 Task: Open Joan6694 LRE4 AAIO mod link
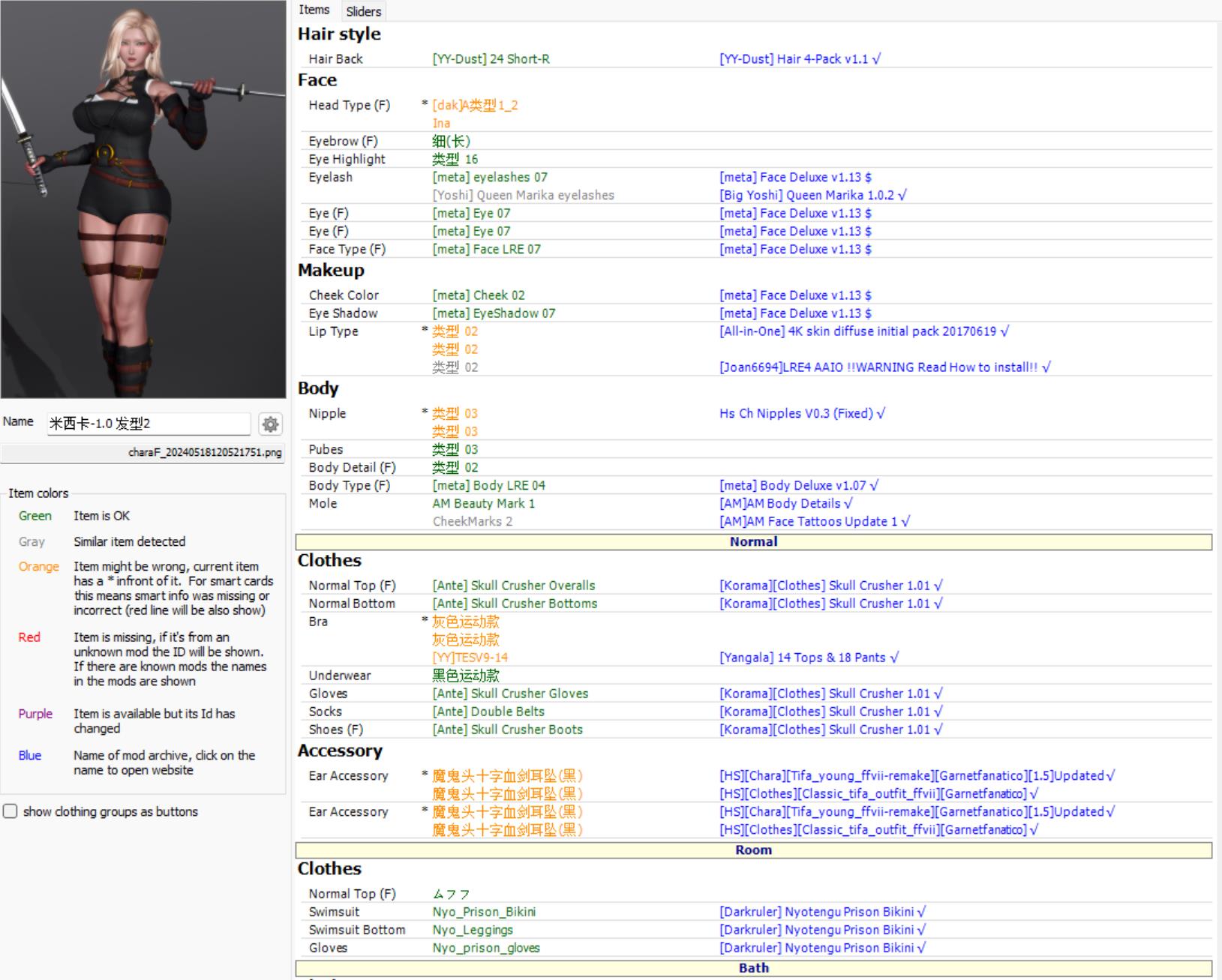[x=884, y=367]
